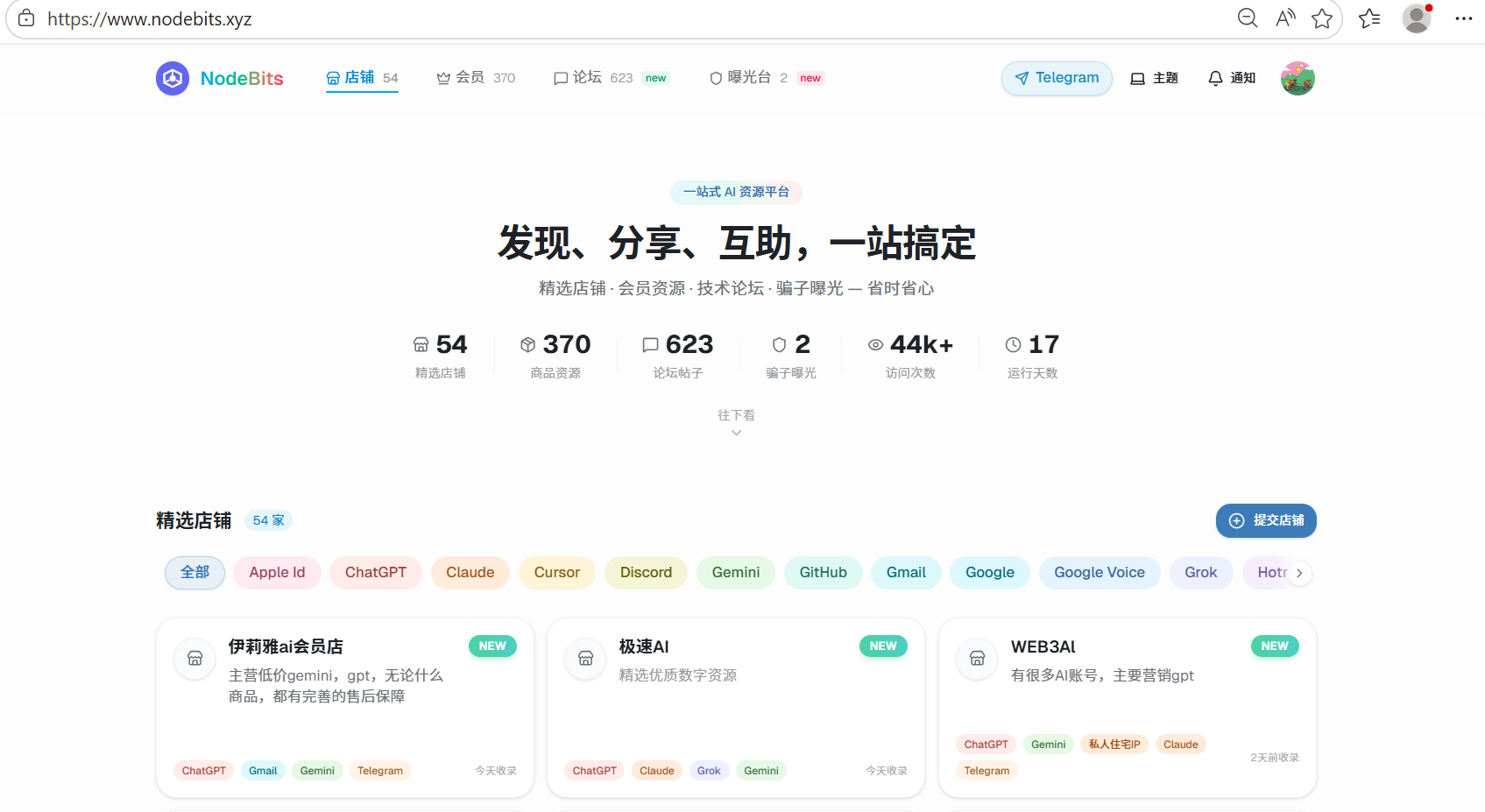Filter shops by Google Voice

[x=1100, y=572]
